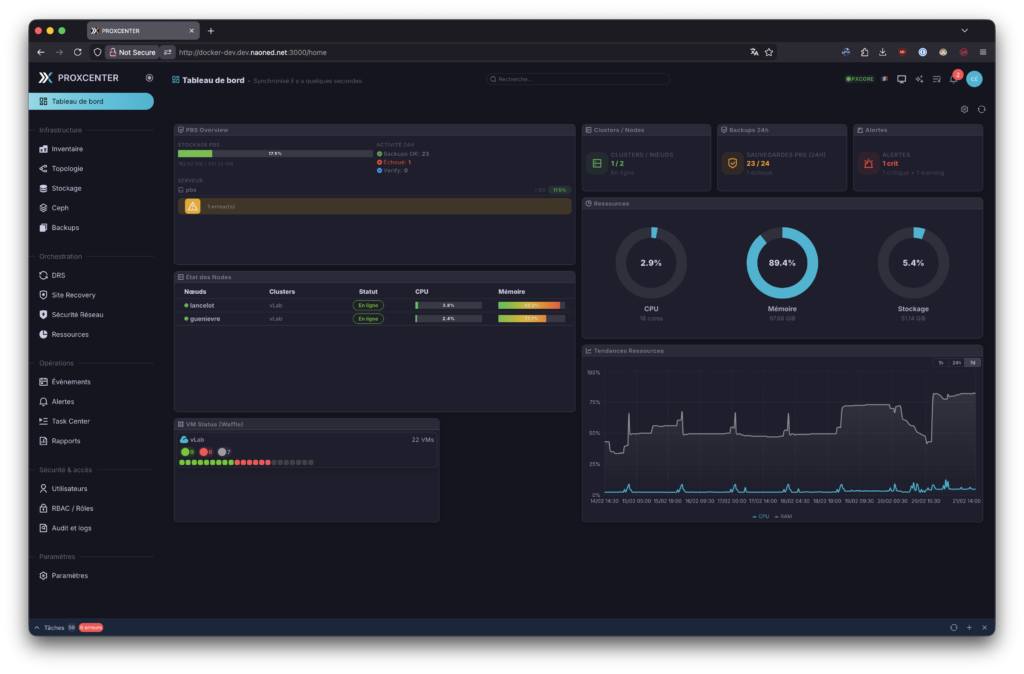Toggle CPU series in chart legend

click(x=760, y=516)
